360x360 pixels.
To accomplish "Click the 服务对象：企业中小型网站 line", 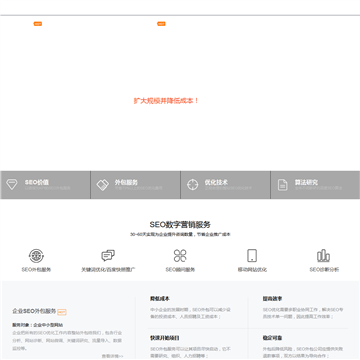I will pyautogui.click(x=38, y=325).
